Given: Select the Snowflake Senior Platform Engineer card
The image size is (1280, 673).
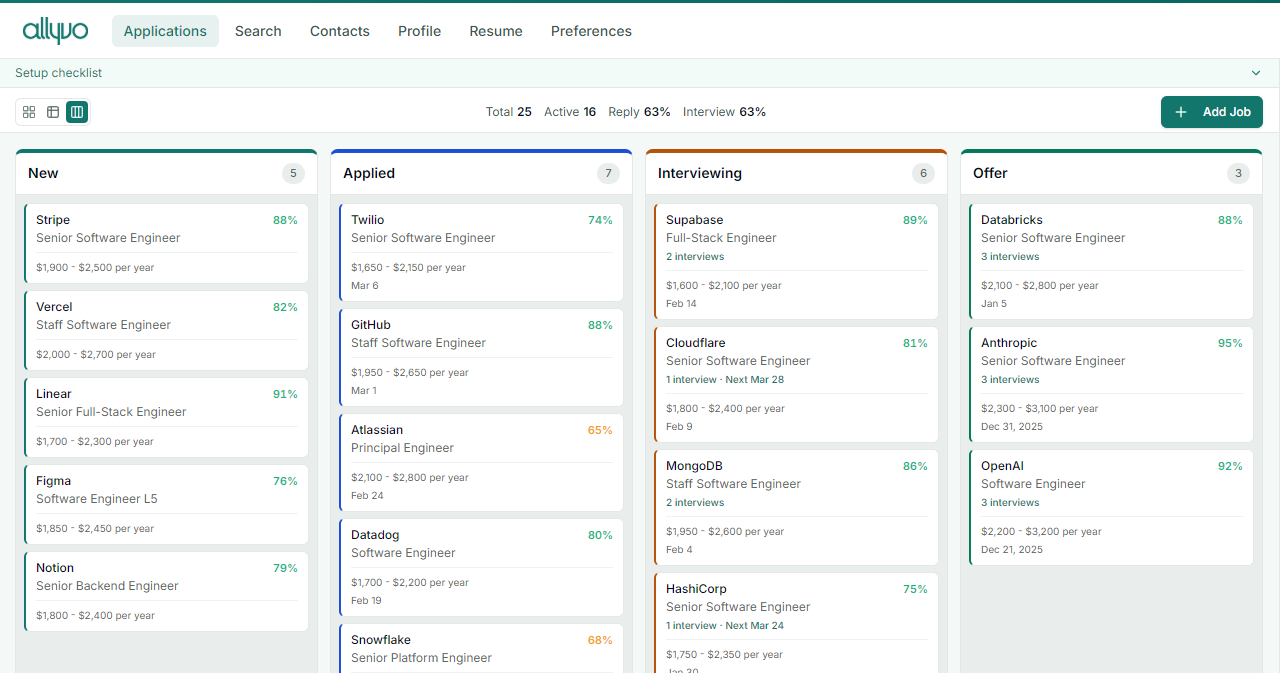Looking at the screenshot, I should tap(481, 648).
